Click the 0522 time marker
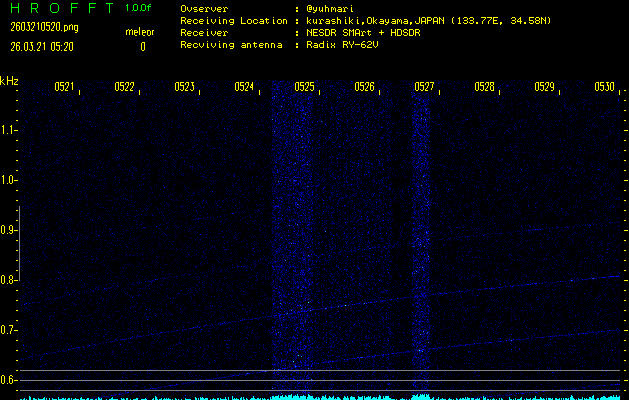This screenshot has width=629, height=400. pyautogui.click(x=124, y=87)
